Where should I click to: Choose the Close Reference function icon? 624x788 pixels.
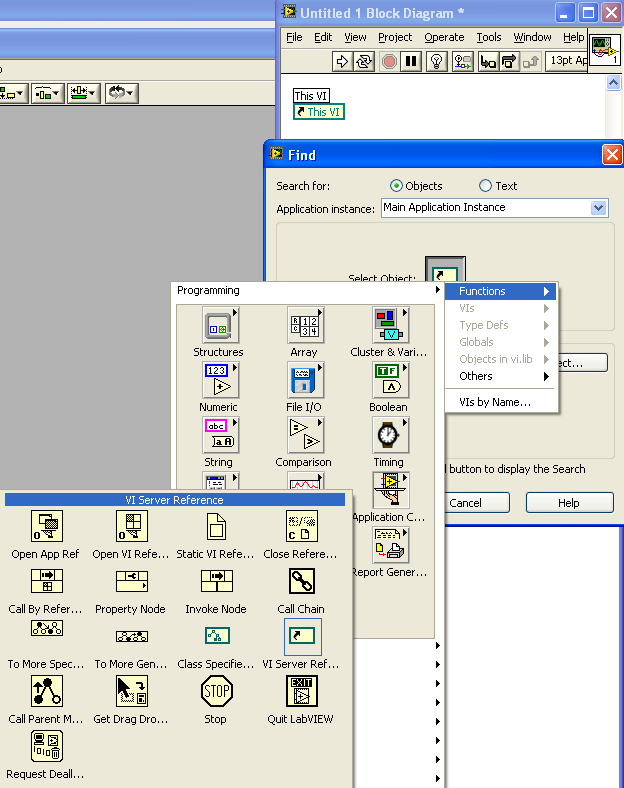[x=301, y=526]
